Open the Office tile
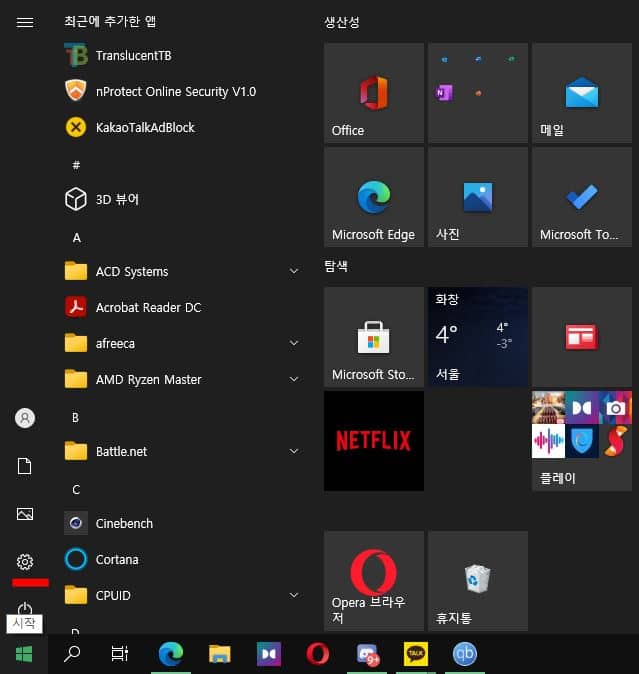This screenshot has width=639, height=674. (374, 92)
